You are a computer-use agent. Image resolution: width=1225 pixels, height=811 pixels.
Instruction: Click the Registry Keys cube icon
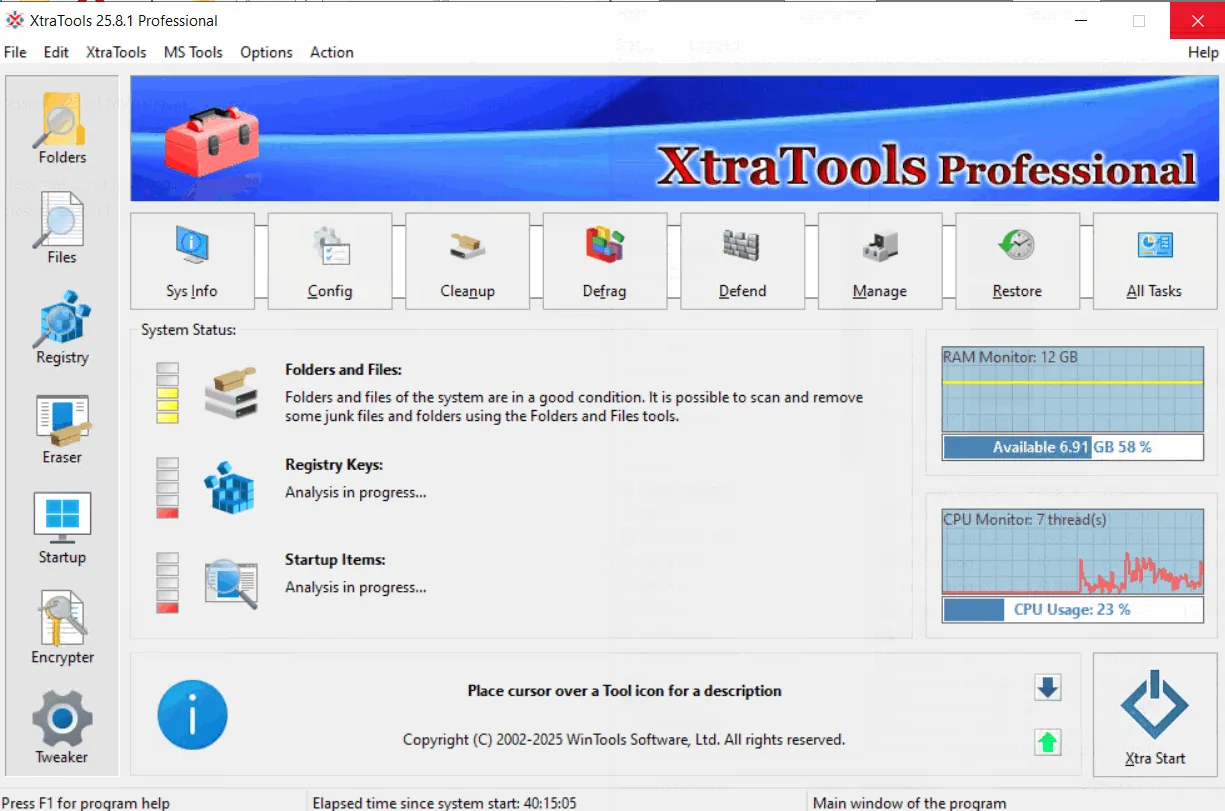[x=230, y=487]
